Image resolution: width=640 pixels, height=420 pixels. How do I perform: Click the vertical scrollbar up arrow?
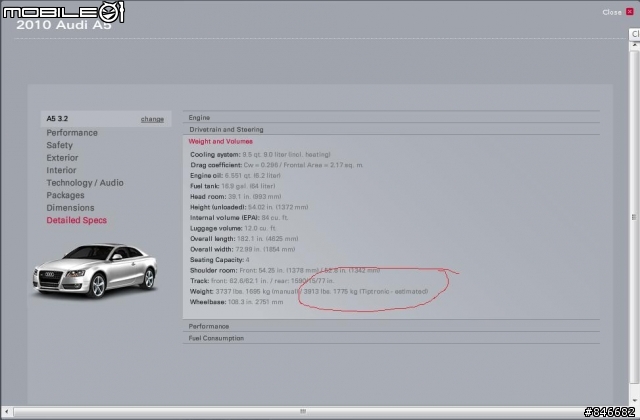point(635,45)
